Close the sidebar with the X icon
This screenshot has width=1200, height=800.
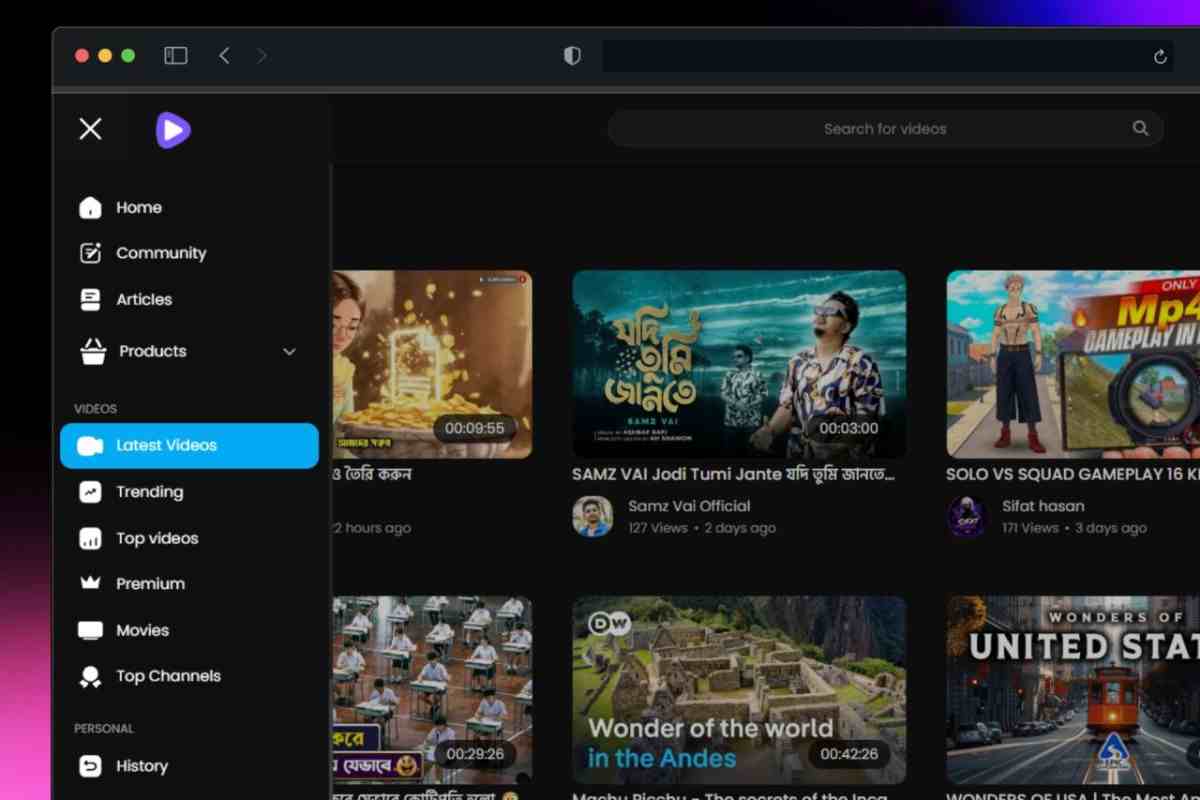coord(90,129)
